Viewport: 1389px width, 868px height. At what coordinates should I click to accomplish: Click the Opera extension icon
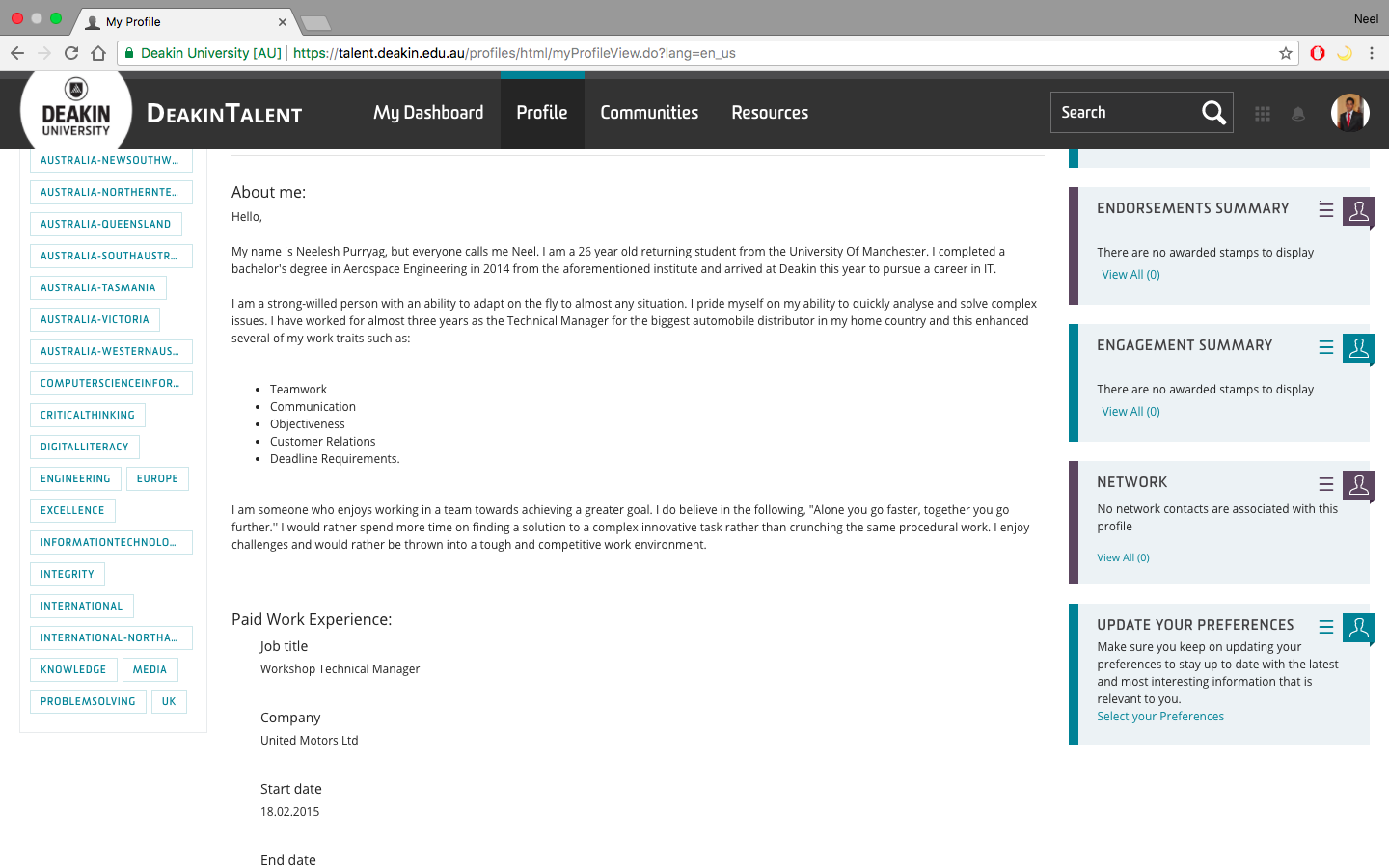1318,53
